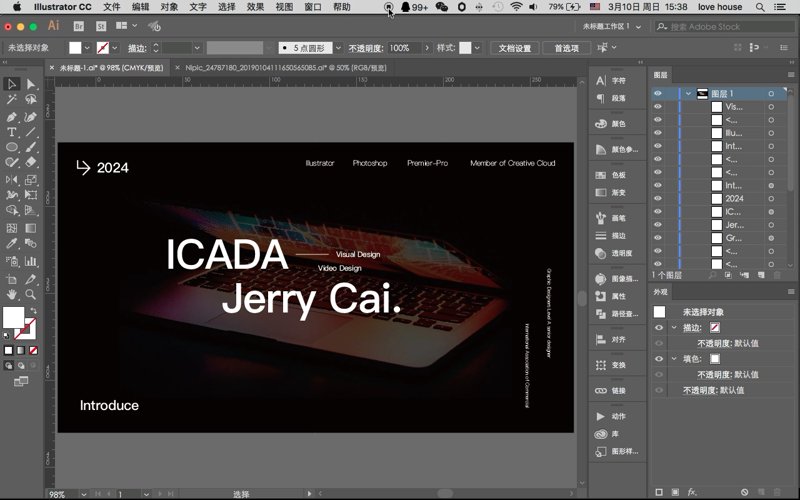The width and height of the screenshot is (800, 500).
Task: Click the 不透明度 label in control bar
Action: [365, 48]
